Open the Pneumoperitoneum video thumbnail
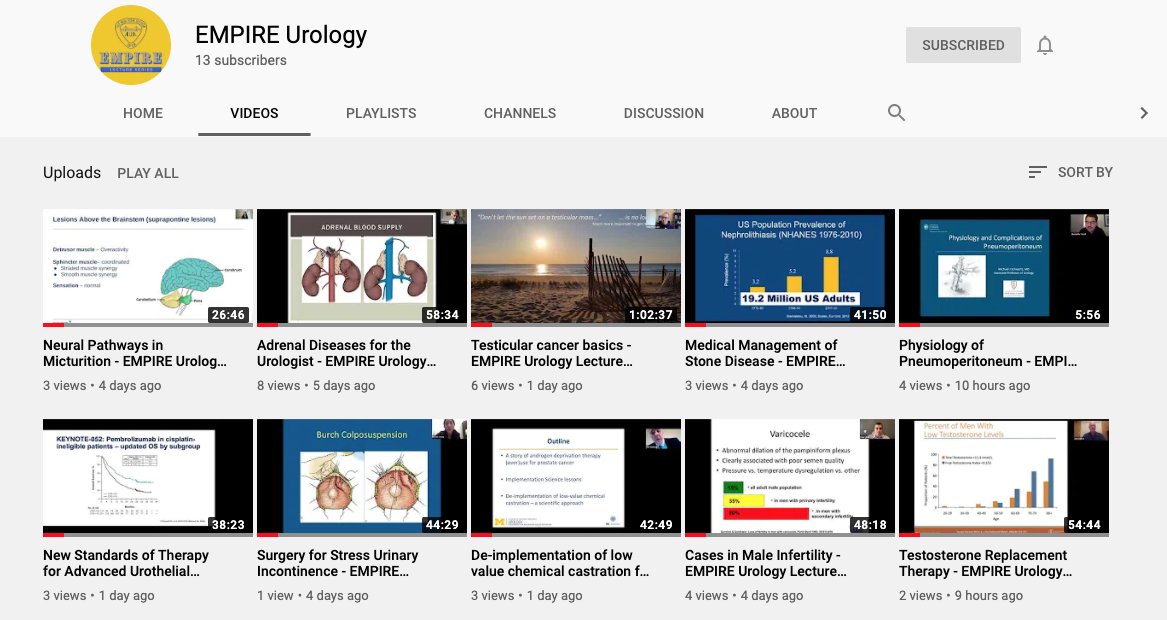This screenshot has height=620, width=1167. (1004, 268)
